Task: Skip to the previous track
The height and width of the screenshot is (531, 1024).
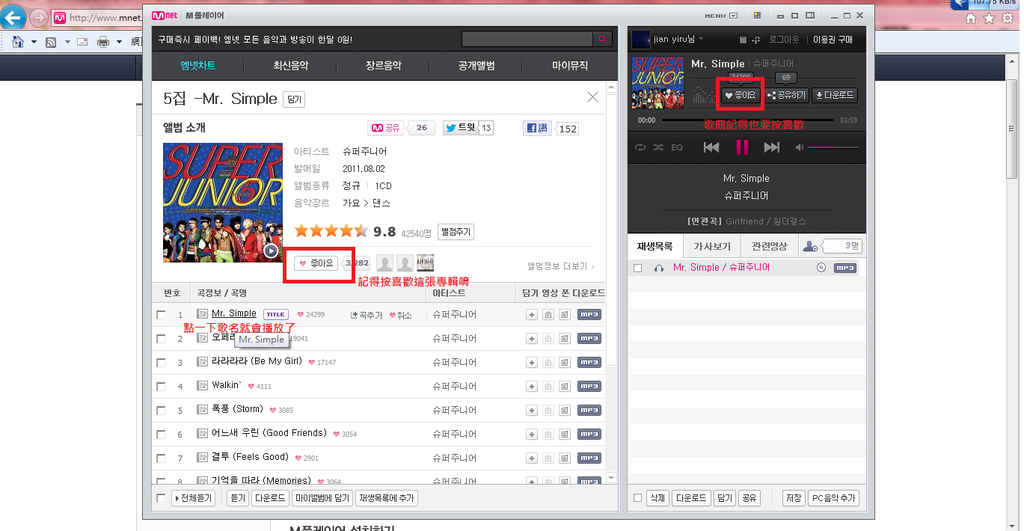Action: tap(711, 148)
